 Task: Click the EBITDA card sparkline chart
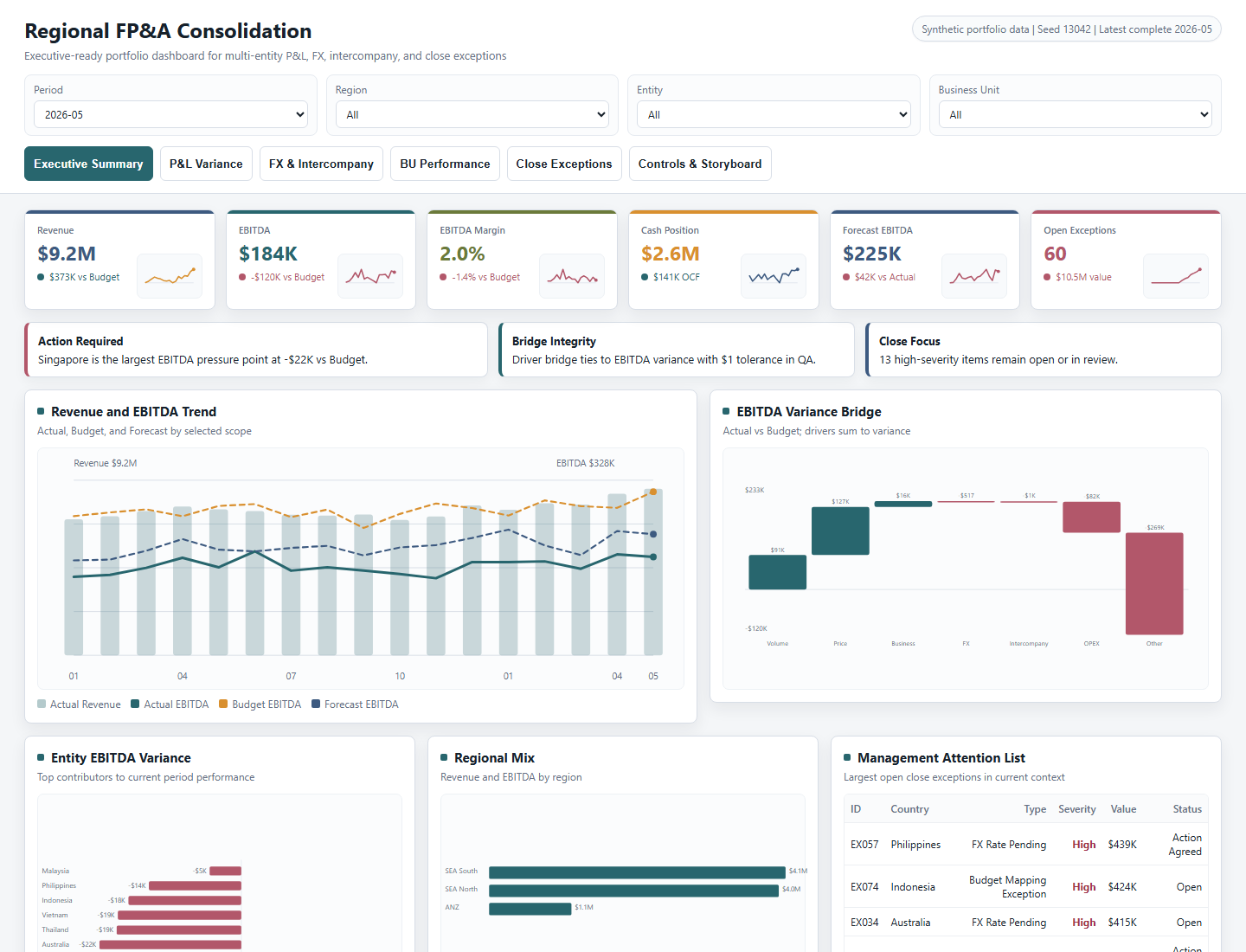[370, 276]
